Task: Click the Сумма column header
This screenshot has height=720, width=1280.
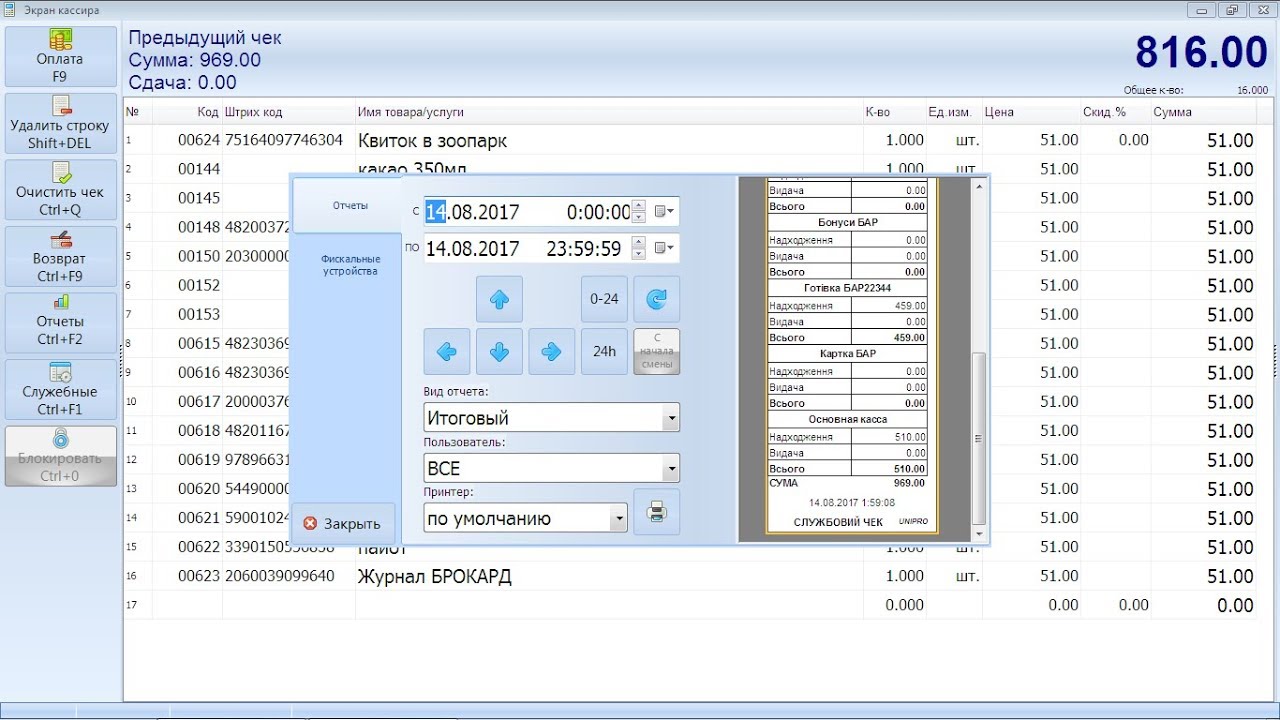Action: 1204,112
